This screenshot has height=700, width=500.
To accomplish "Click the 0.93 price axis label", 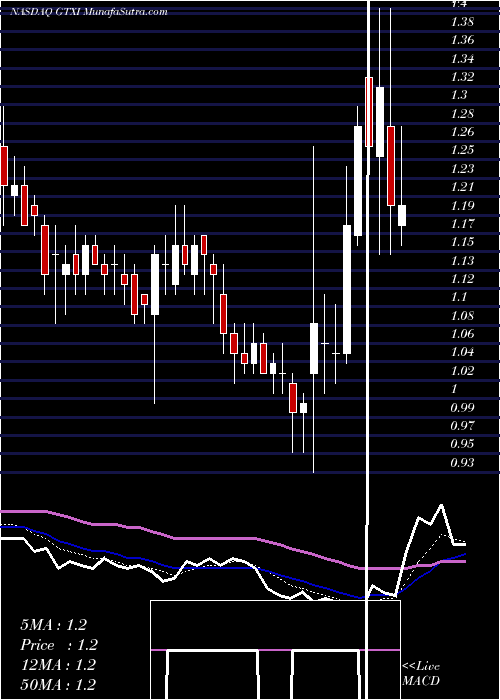I will pos(462,463).
